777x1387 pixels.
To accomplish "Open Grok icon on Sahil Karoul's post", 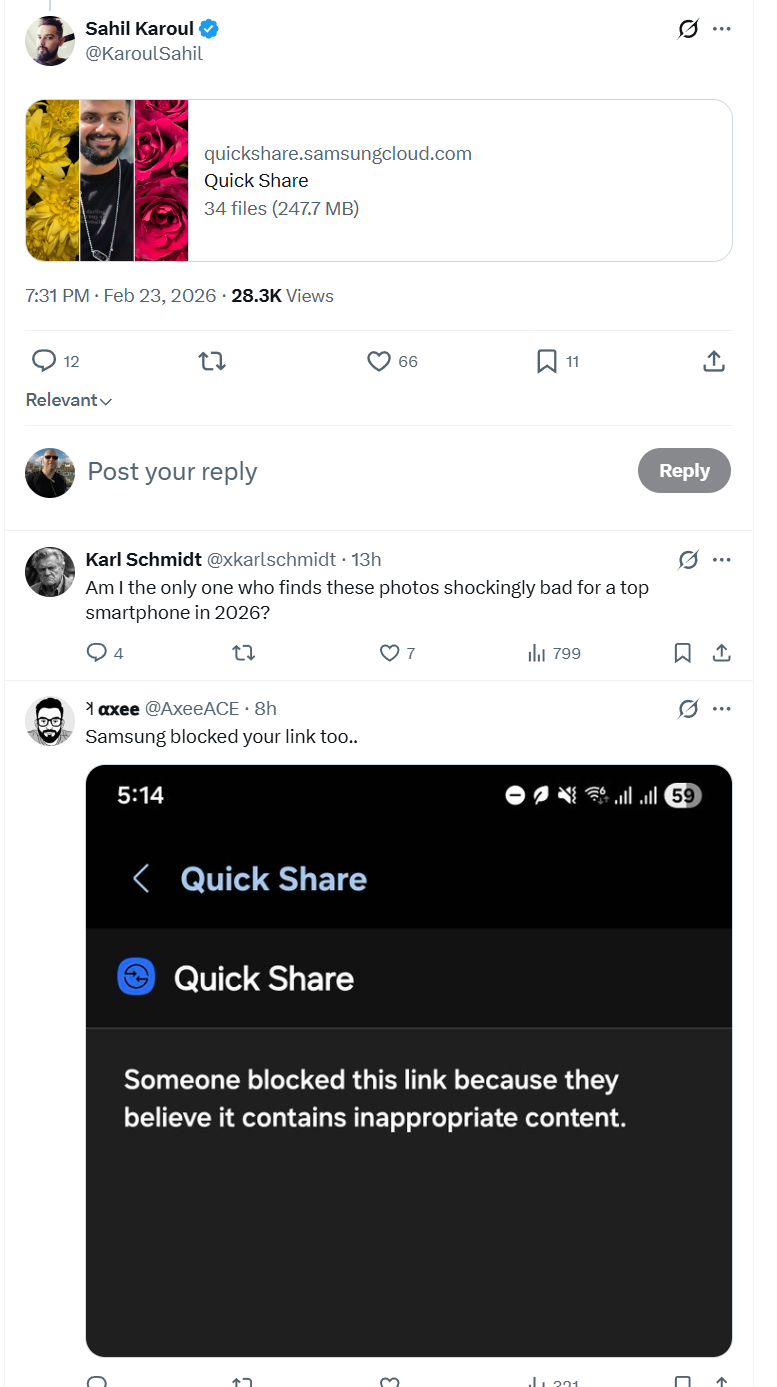I will pos(688,29).
